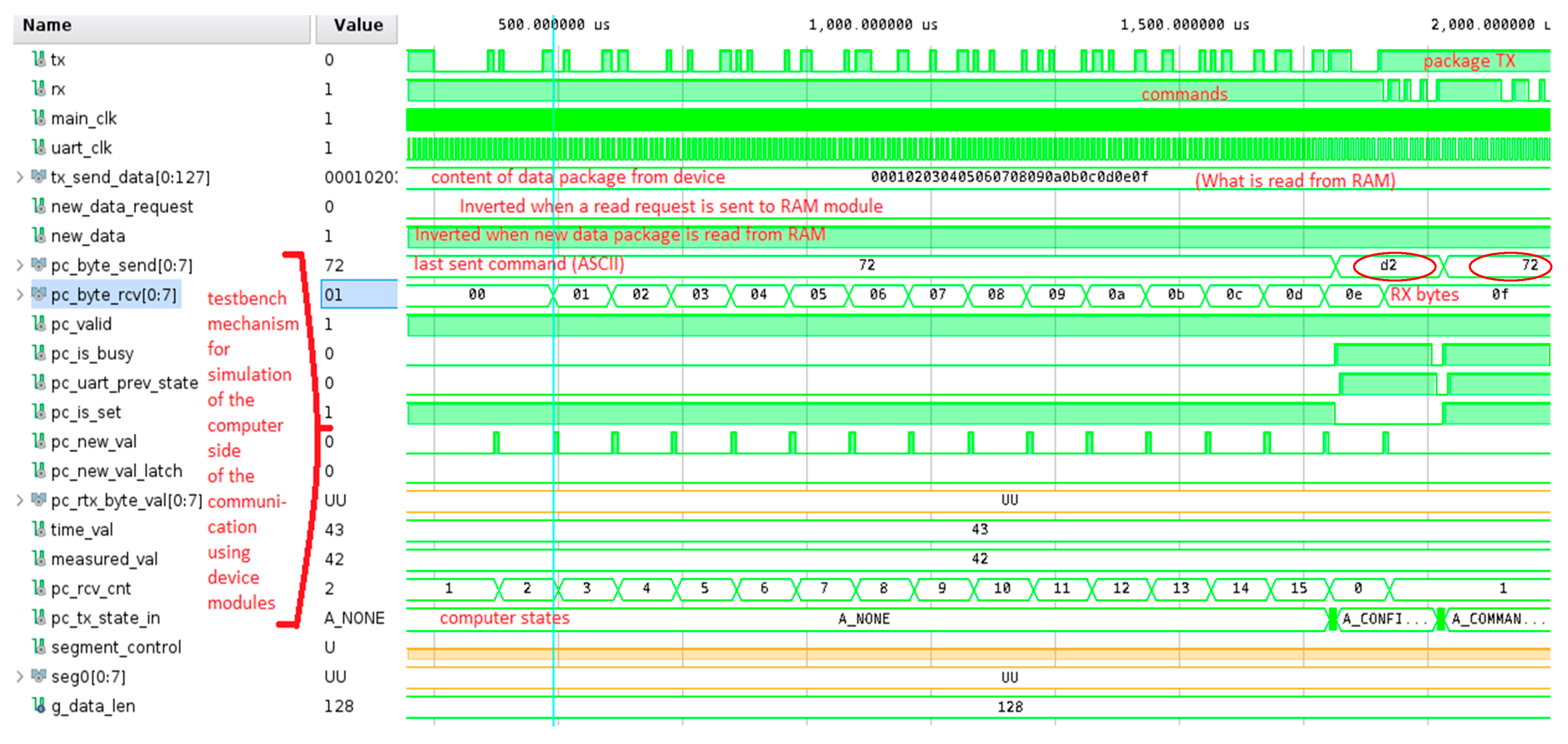Screen dimensions: 1568x744
Task: Click the seg0 bus icon
Action: tap(39, 676)
